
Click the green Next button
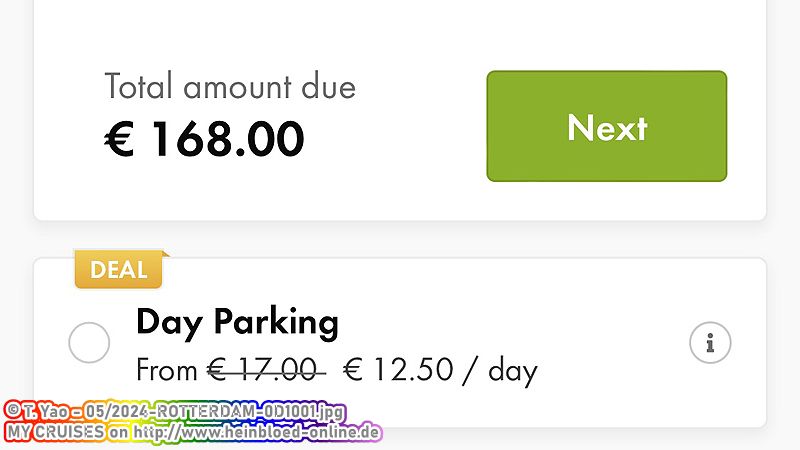coord(607,126)
